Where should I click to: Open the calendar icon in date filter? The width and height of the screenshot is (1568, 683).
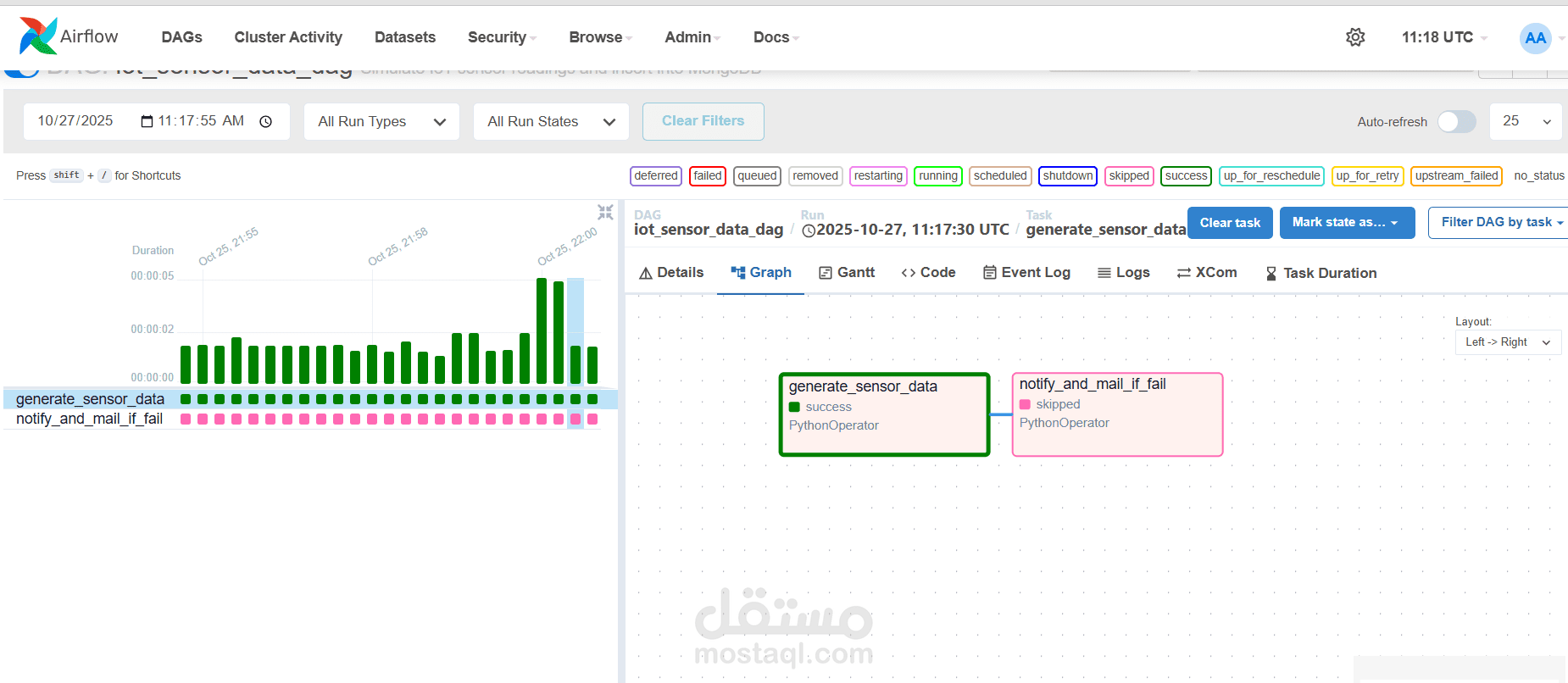tap(147, 121)
